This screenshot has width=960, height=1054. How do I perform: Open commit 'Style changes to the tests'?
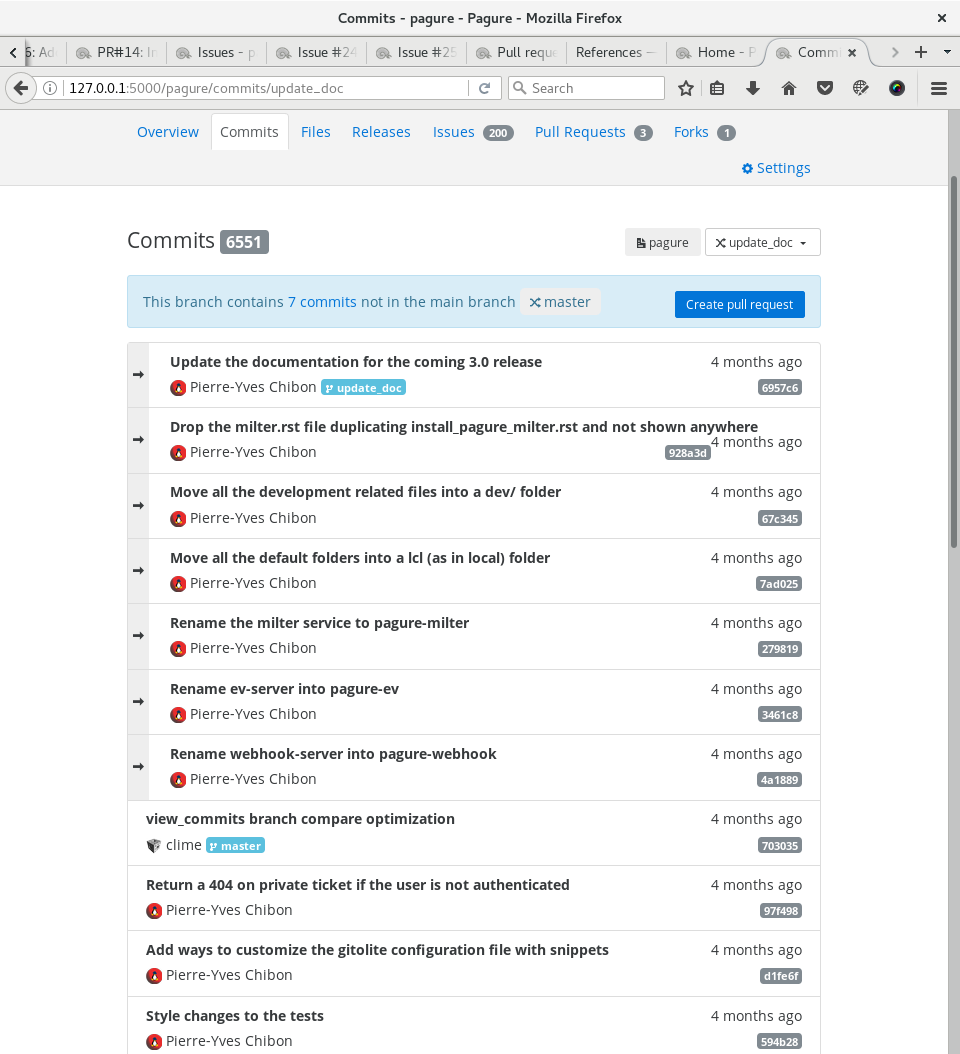coord(235,1016)
